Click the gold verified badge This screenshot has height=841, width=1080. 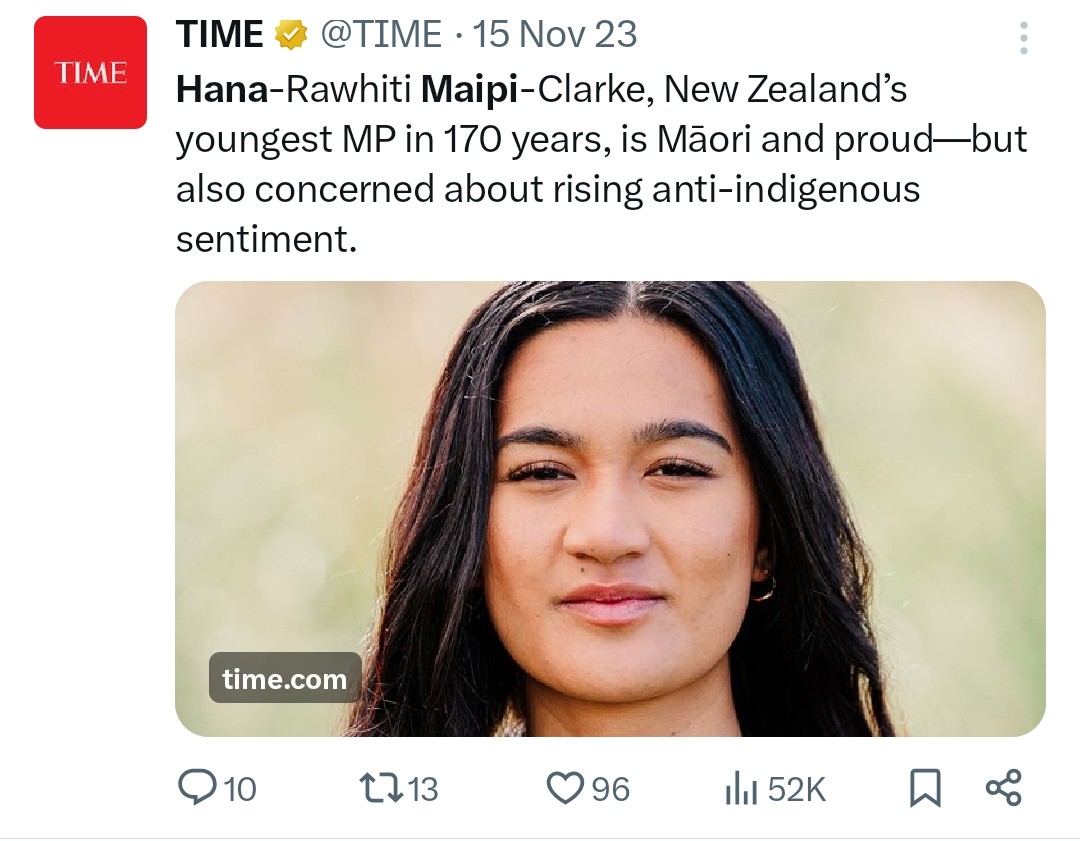(x=290, y=36)
